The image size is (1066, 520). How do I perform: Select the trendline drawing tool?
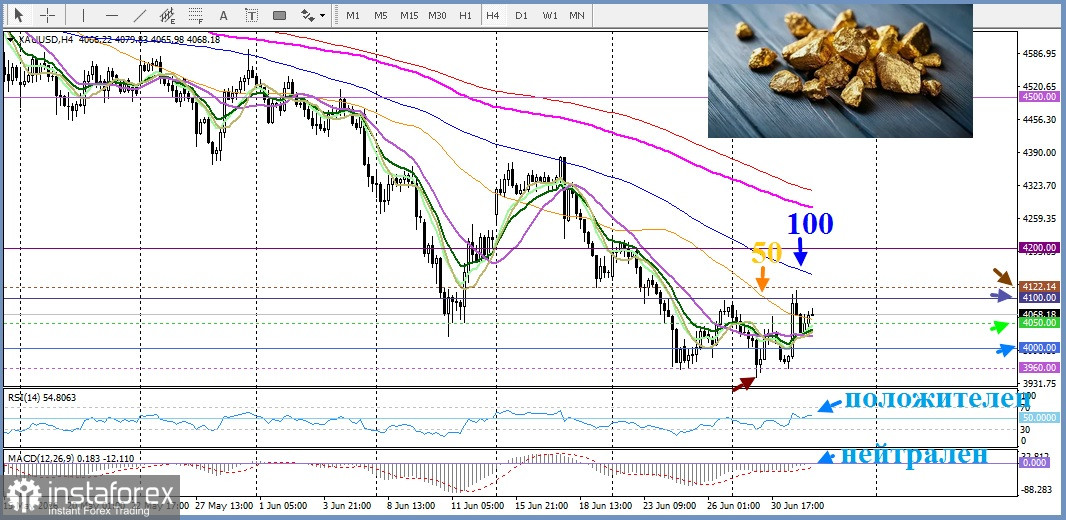pos(140,15)
